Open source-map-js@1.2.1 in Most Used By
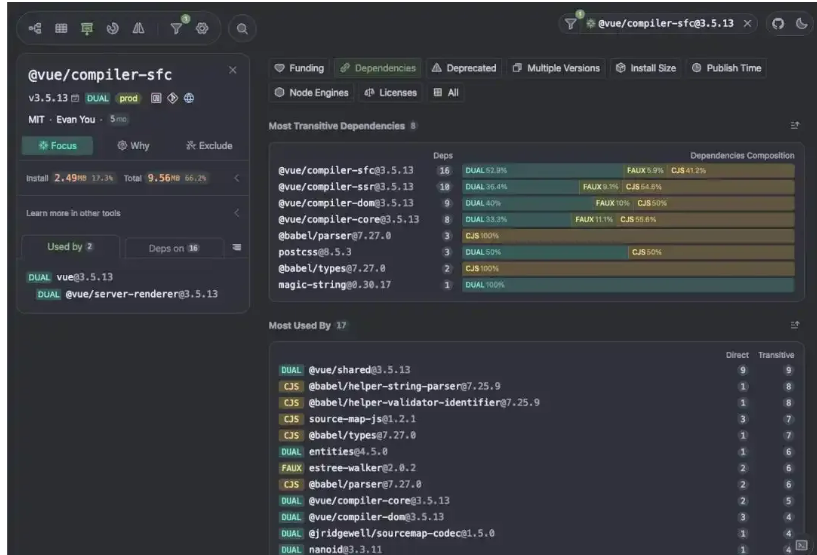The image size is (817, 555). 362,419
